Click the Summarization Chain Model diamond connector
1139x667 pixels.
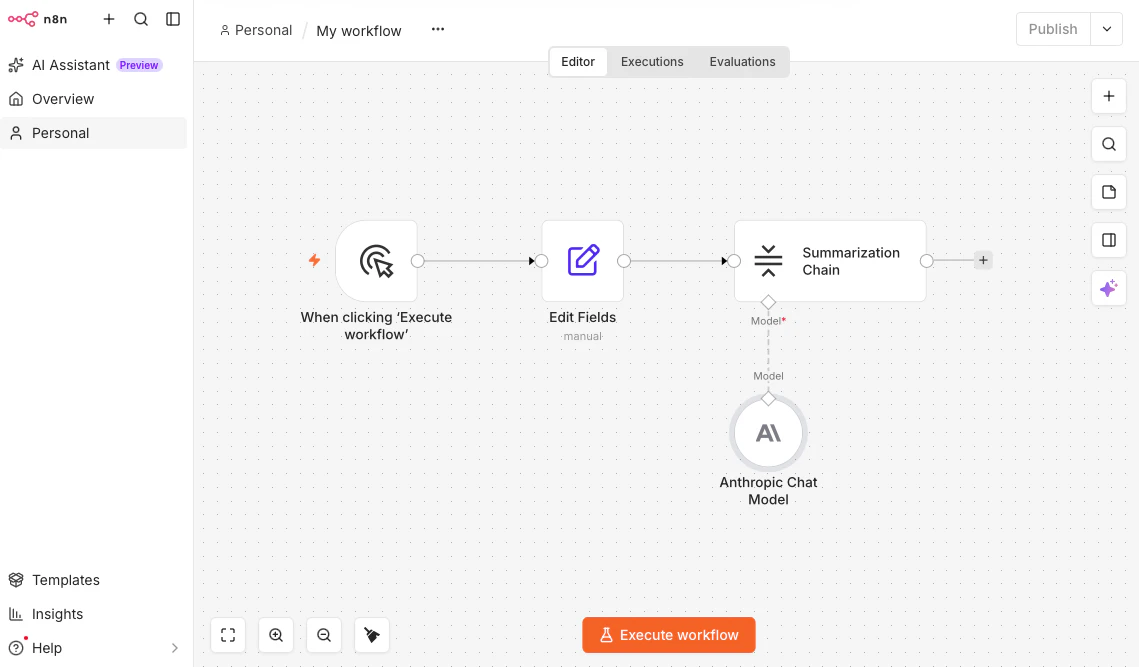(769, 302)
